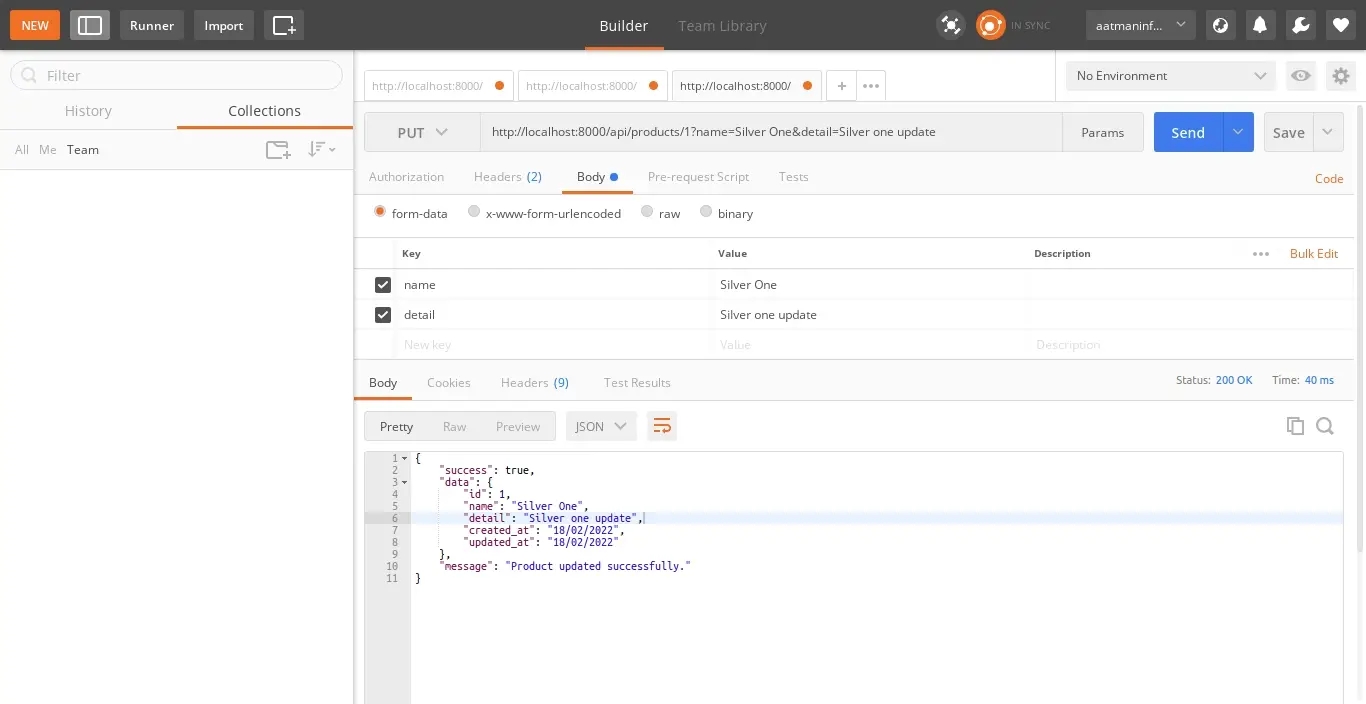Toggle the line wrap icon
The width and height of the screenshot is (1366, 704).
[x=661, y=426]
